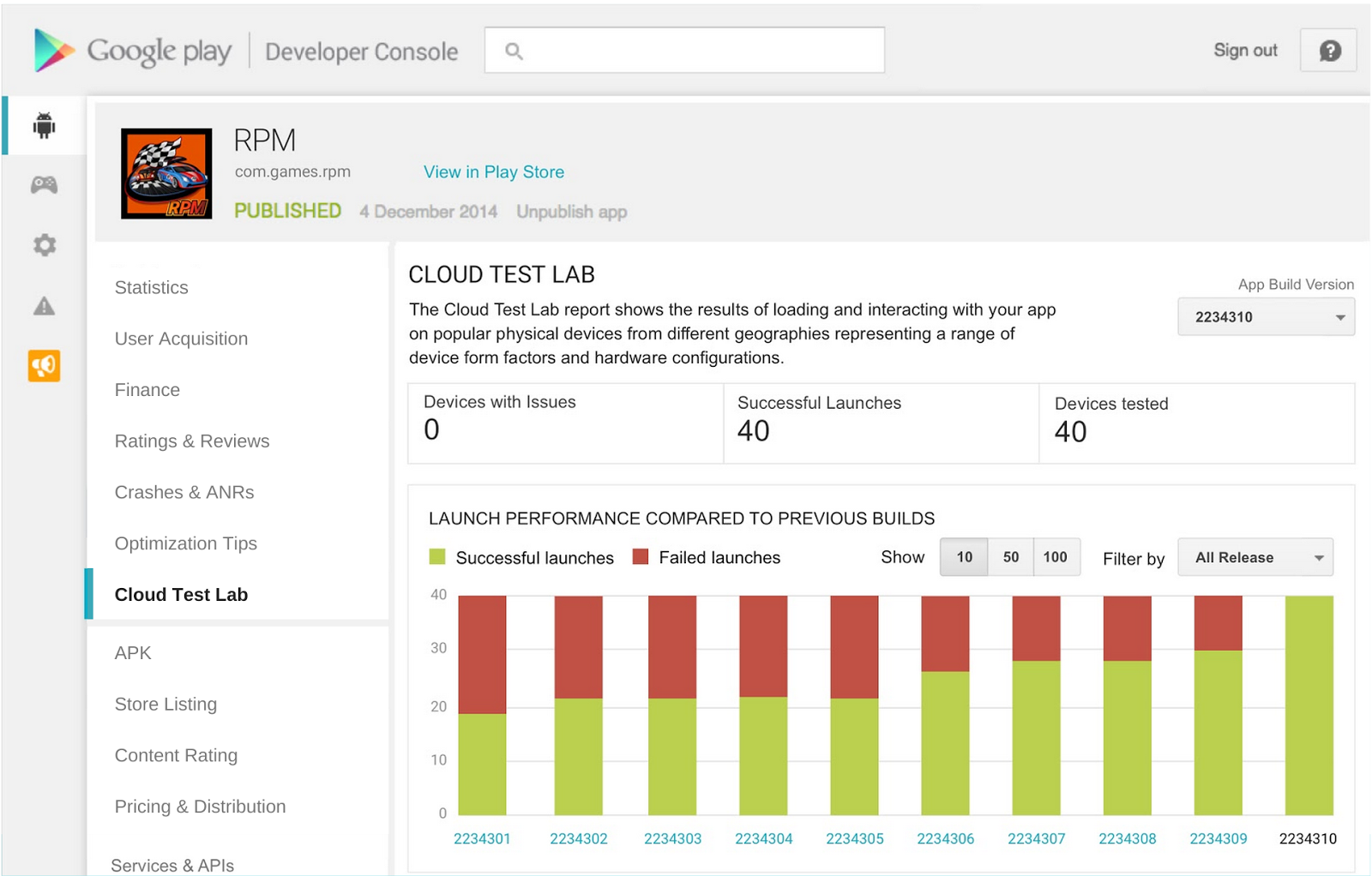This screenshot has width=1372, height=876.
Task: Open the App Build Version dropdown
Action: (1266, 316)
